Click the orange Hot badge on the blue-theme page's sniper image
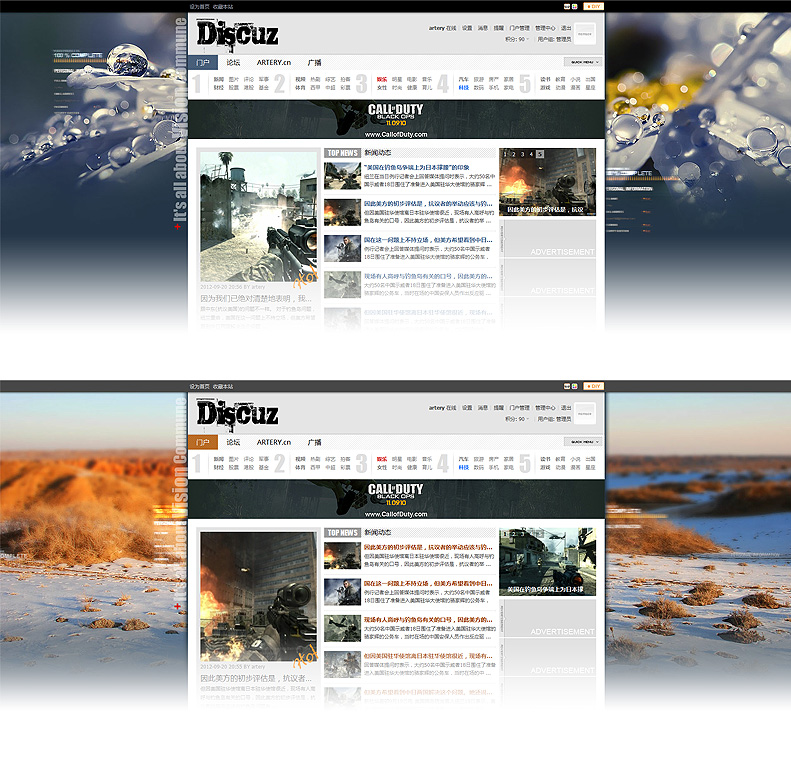 pyautogui.click(x=306, y=278)
